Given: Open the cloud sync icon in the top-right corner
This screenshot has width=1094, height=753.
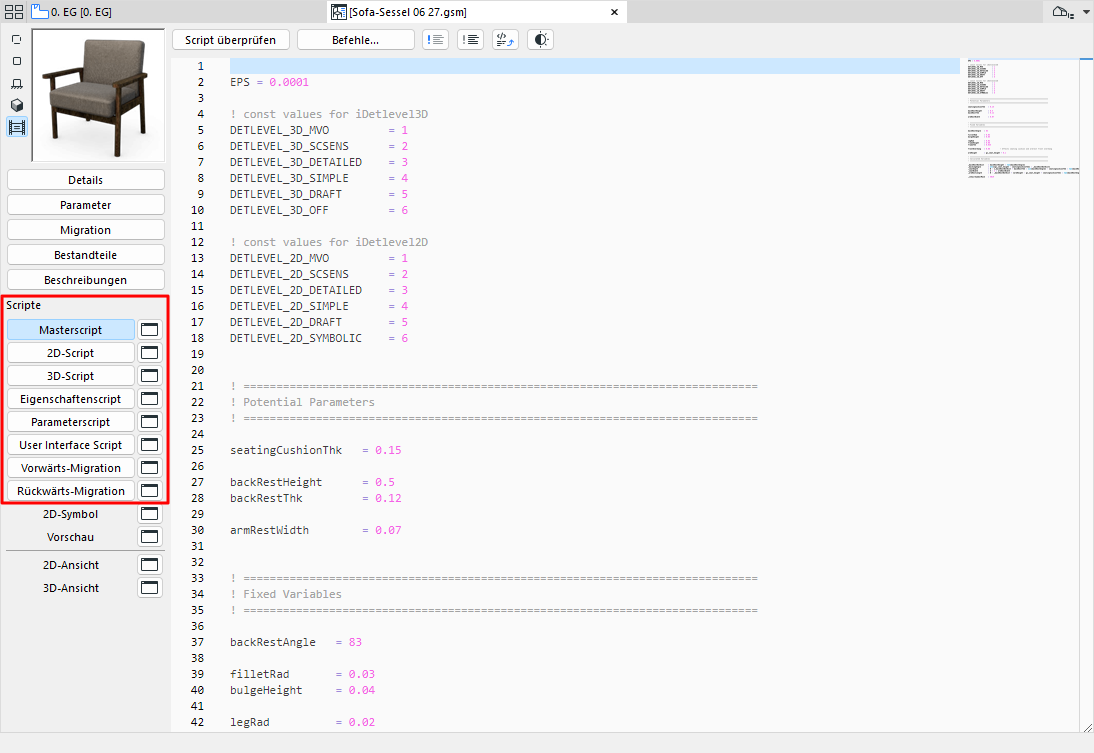Looking at the screenshot, I should (1063, 11).
